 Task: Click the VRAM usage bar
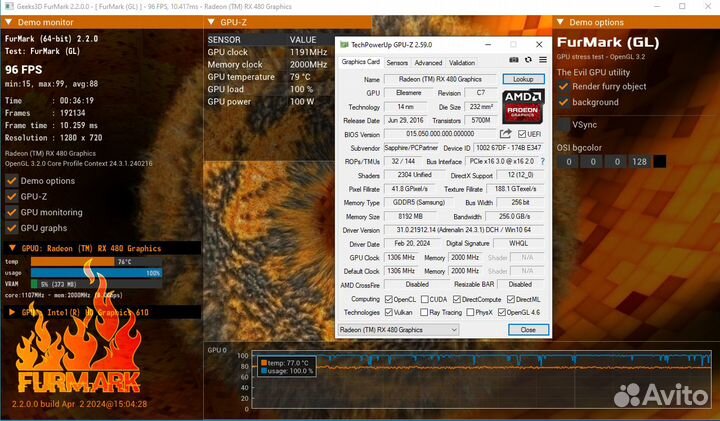tap(96, 284)
